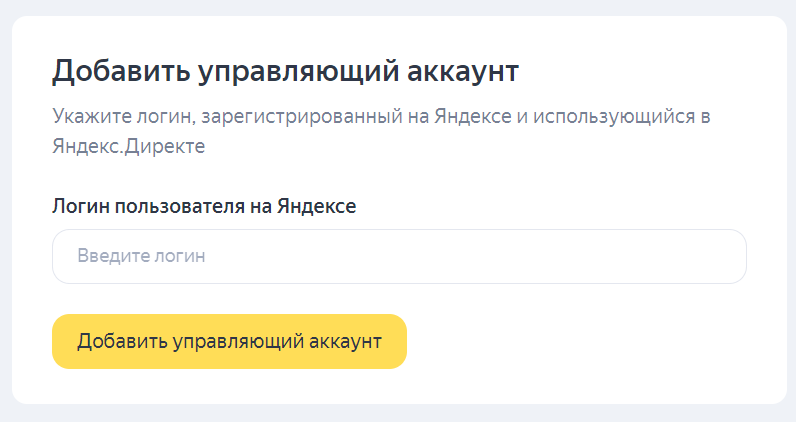Viewport: 796px width, 422px height.
Task: Click the yellow Добавить управляющий аккаунт button
Action: click(x=229, y=341)
